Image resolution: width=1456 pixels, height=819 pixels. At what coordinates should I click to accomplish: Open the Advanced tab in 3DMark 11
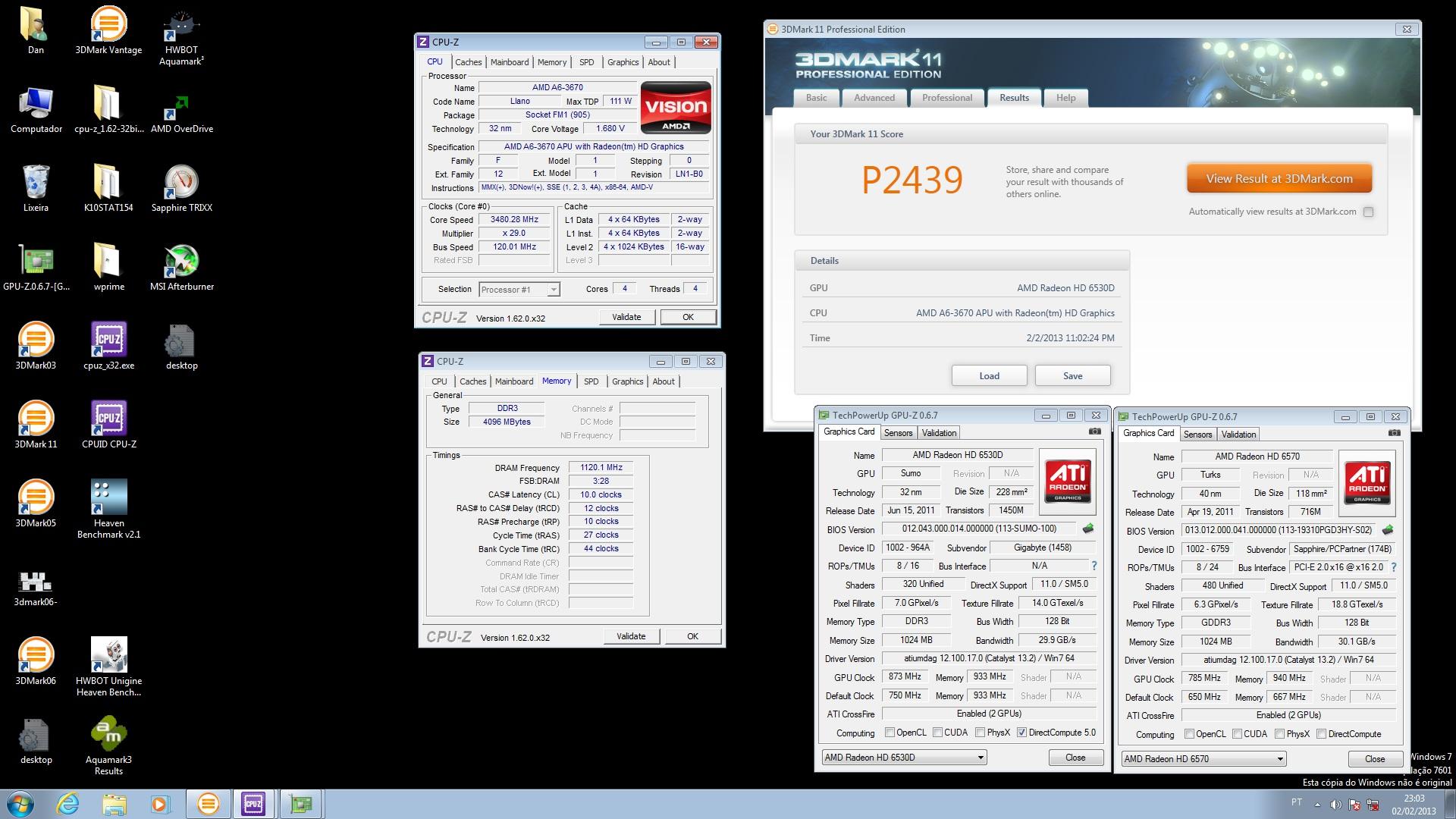874,98
